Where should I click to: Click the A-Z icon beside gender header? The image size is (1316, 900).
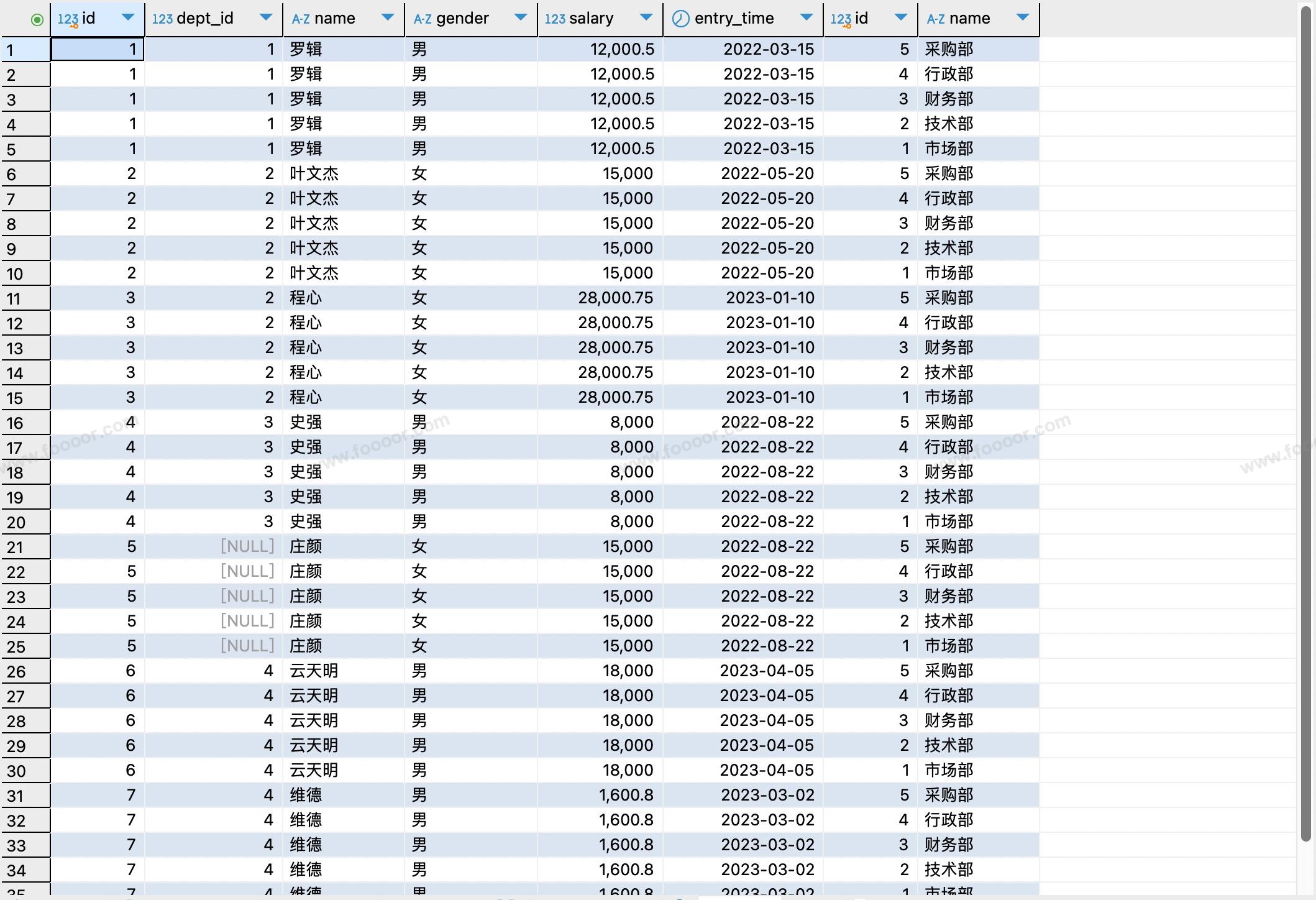pos(423,19)
